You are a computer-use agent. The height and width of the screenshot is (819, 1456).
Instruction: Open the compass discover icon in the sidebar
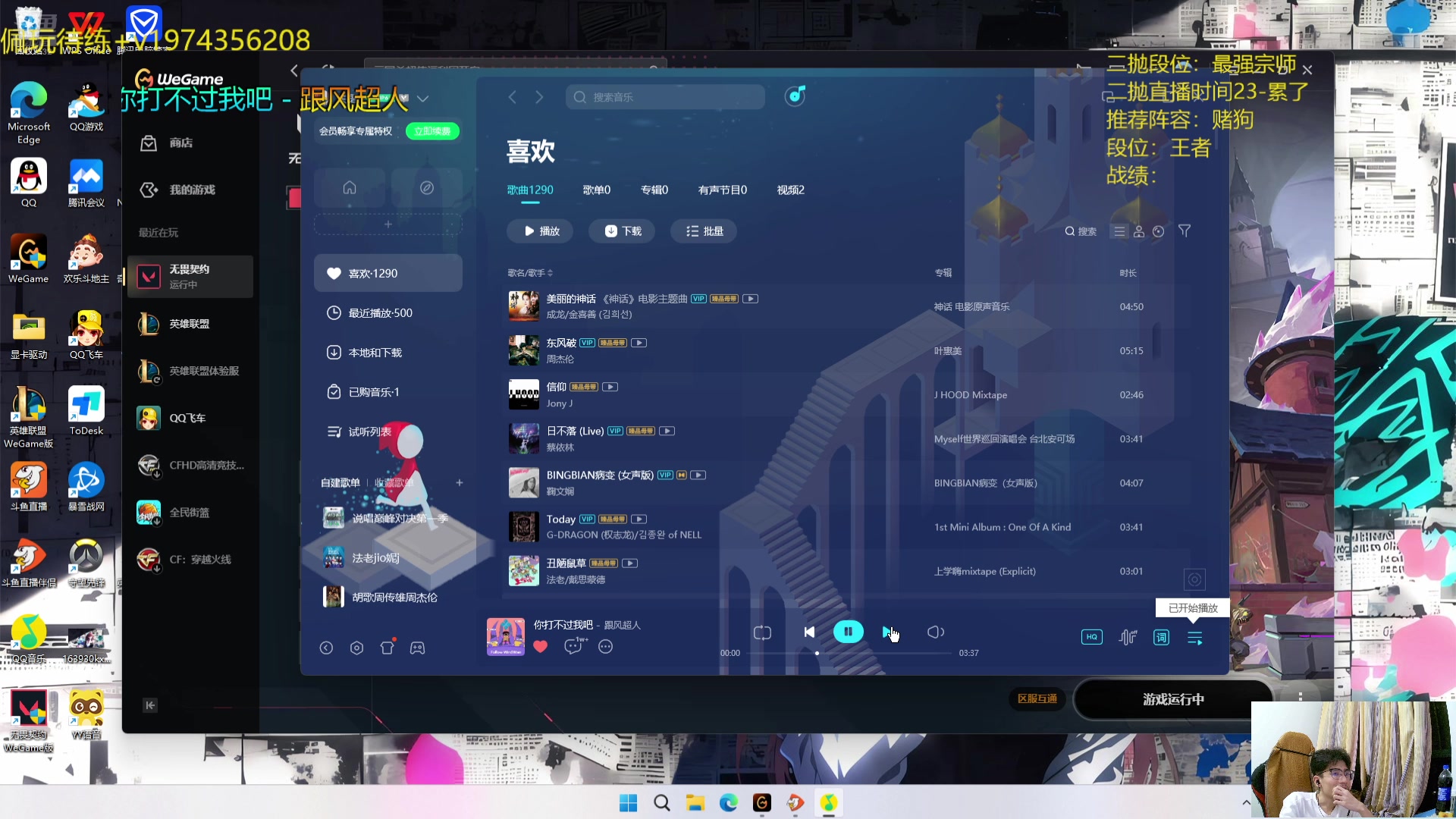coord(427,187)
